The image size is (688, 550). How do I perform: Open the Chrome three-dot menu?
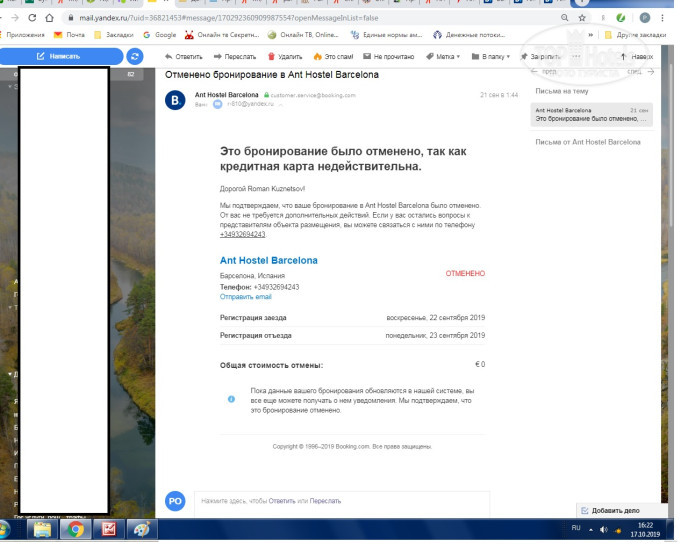pos(663,18)
